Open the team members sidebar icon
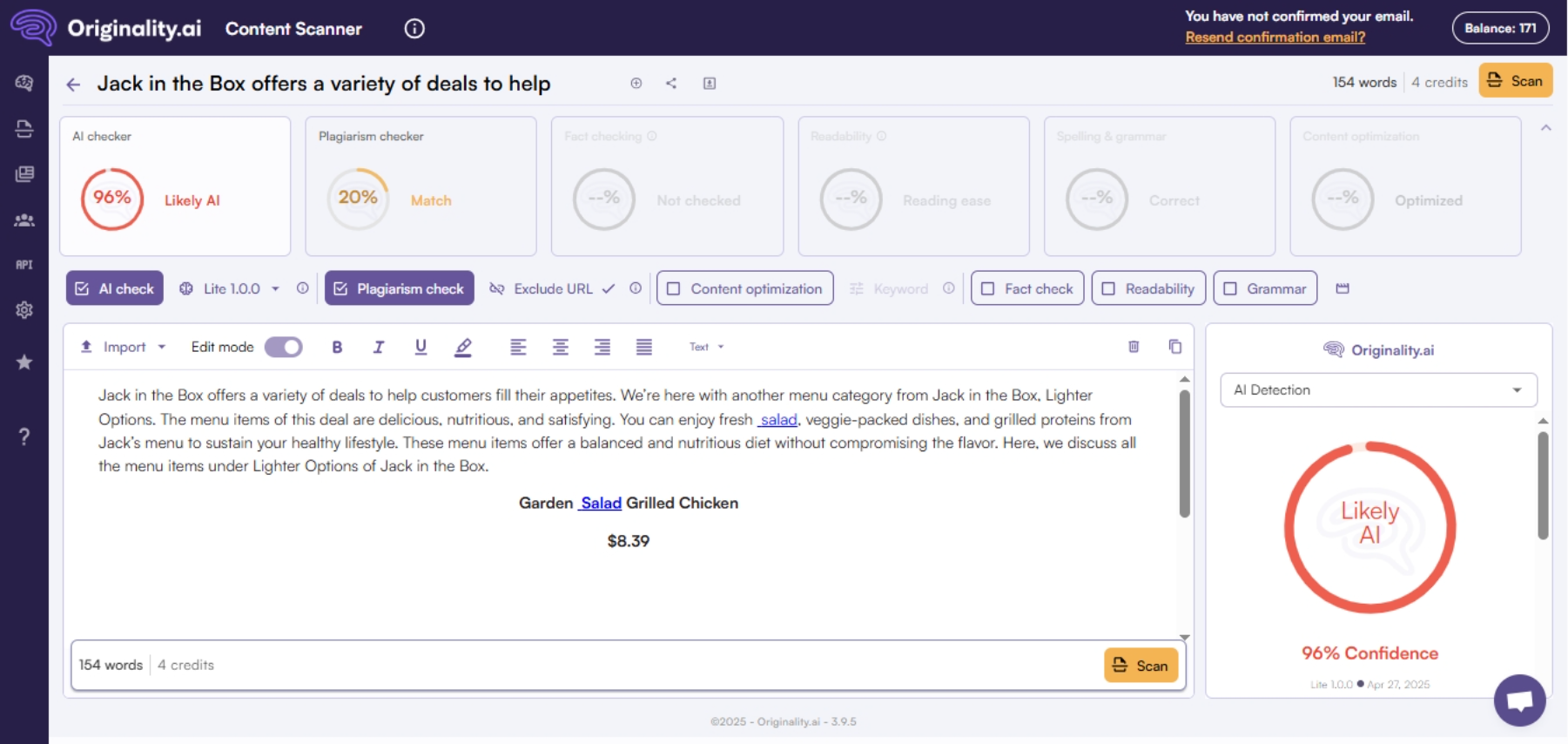Image resolution: width=1568 pixels, height=744 pixels. click(24, 220)
